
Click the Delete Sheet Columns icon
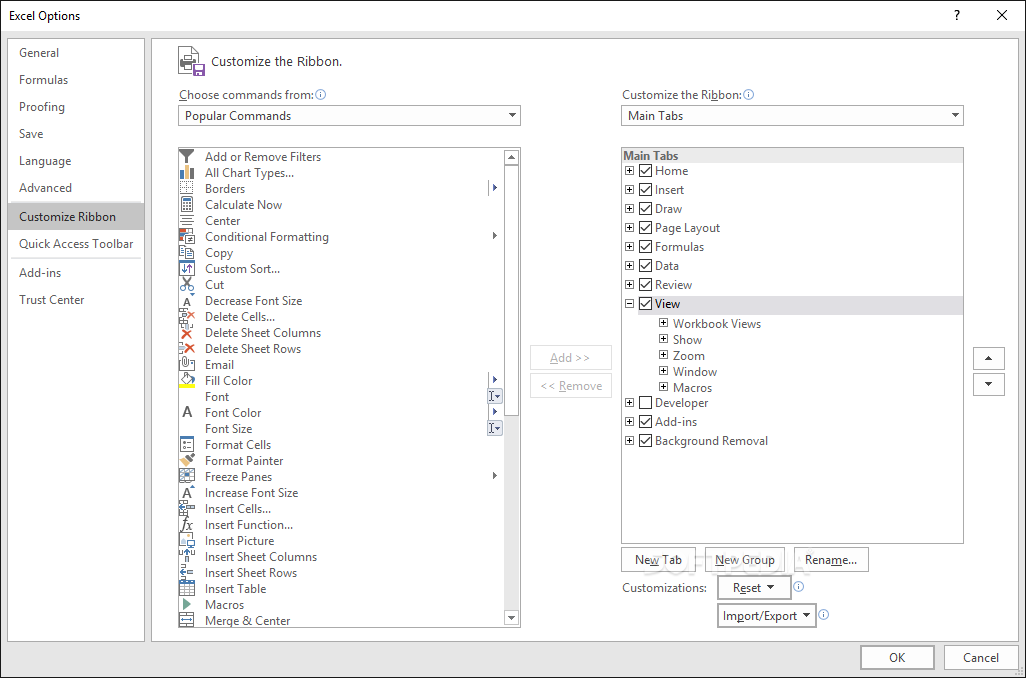click(x=186, y=332)
